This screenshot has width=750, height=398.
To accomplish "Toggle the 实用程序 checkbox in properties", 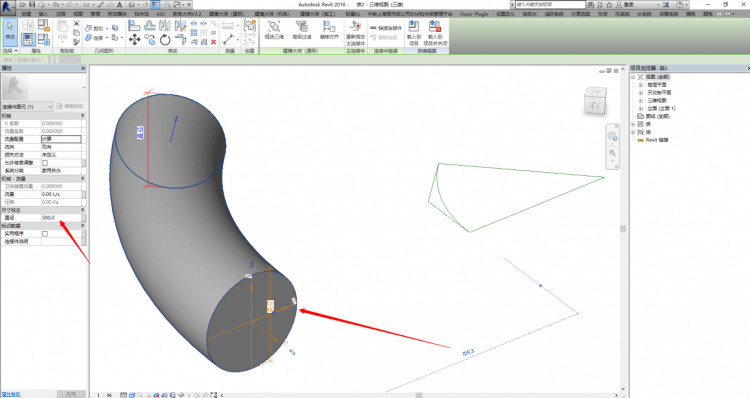I will 45,233.
